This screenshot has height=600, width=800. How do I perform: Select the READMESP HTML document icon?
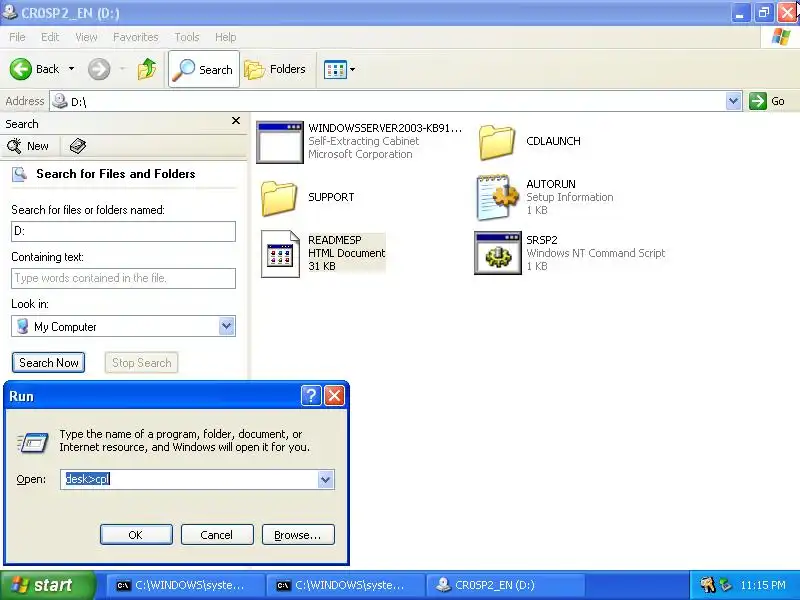(x=280, y=254)
